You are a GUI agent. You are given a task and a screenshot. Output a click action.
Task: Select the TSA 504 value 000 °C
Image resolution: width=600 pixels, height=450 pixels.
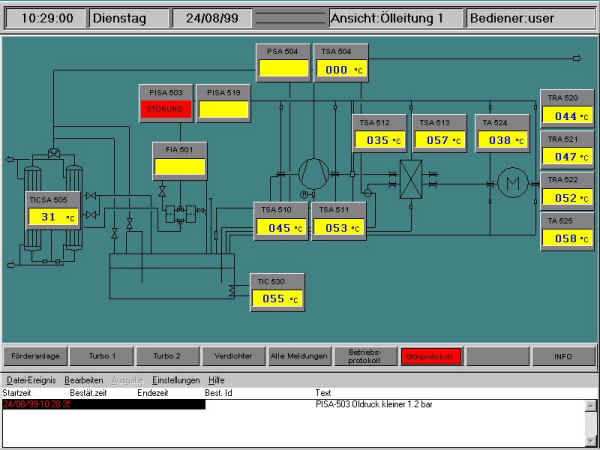(x=341, y=70)
